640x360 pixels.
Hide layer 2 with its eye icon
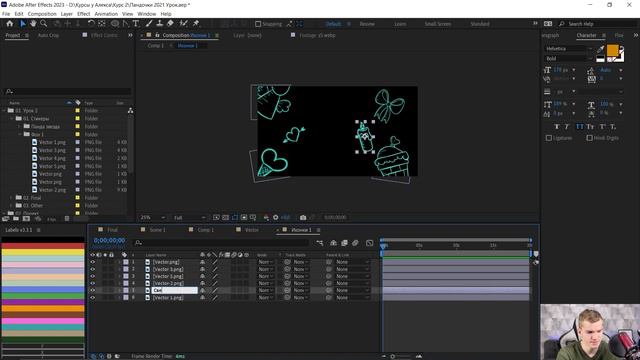(93, 269)
